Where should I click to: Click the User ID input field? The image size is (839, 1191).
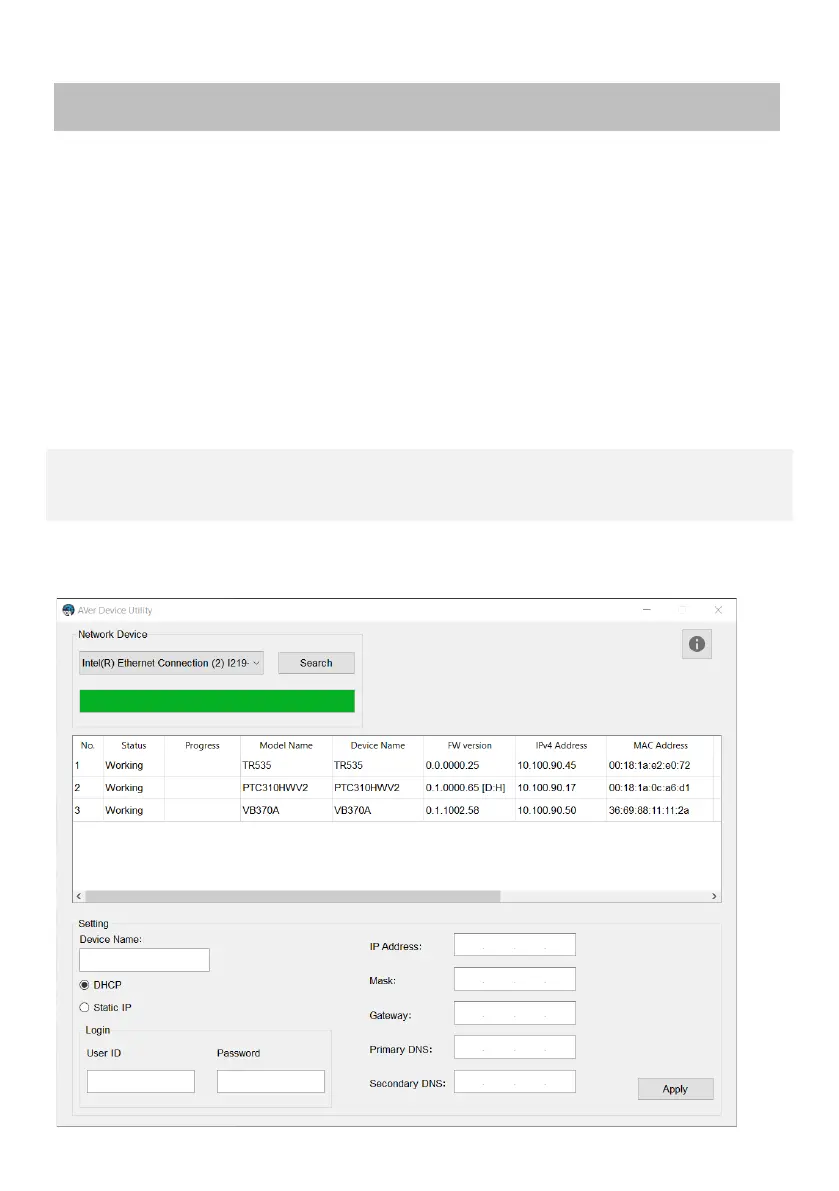tap(140, 1082)
